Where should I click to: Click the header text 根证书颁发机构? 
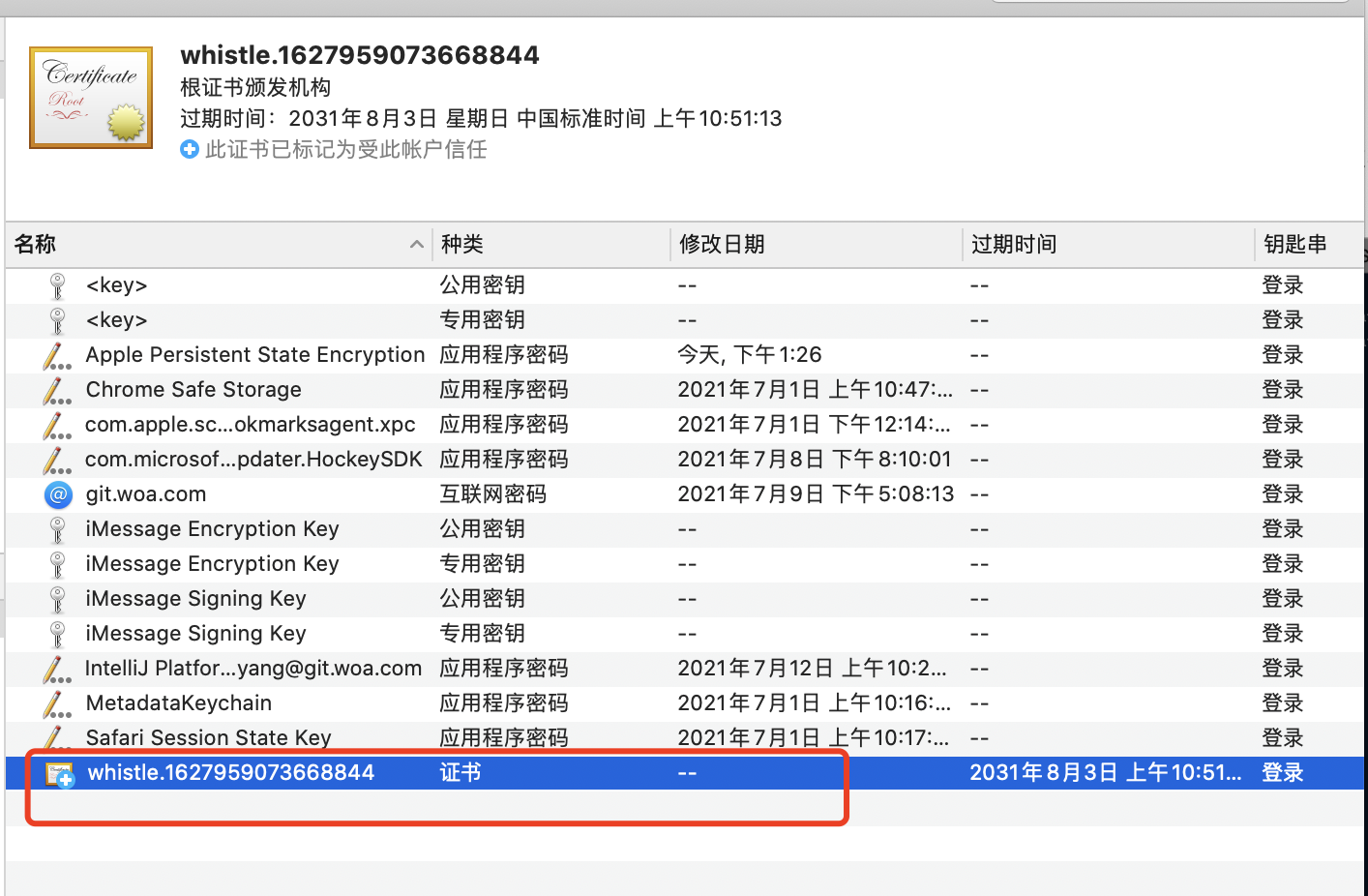[255, 87]
